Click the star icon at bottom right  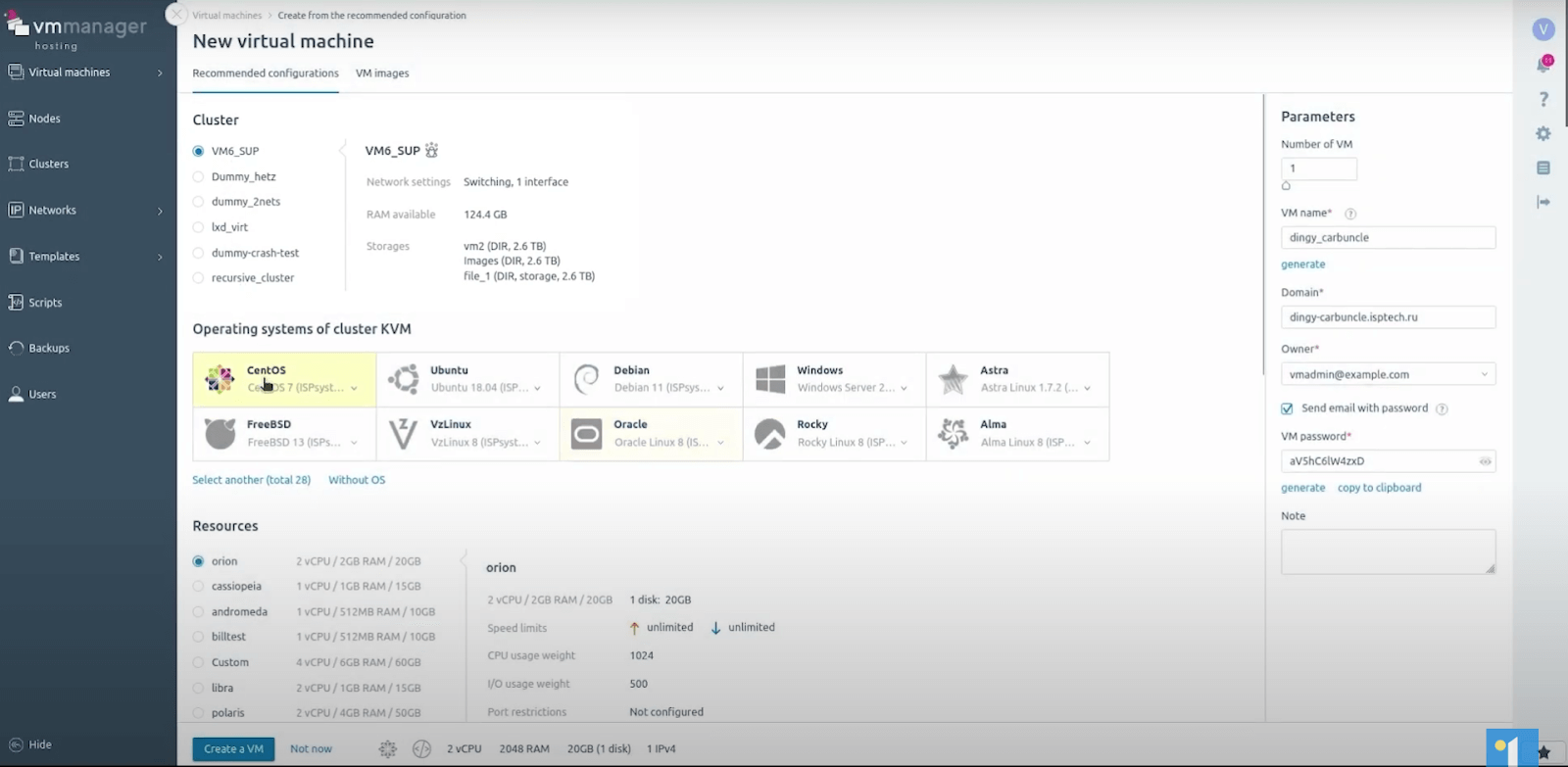[1544, 752]
